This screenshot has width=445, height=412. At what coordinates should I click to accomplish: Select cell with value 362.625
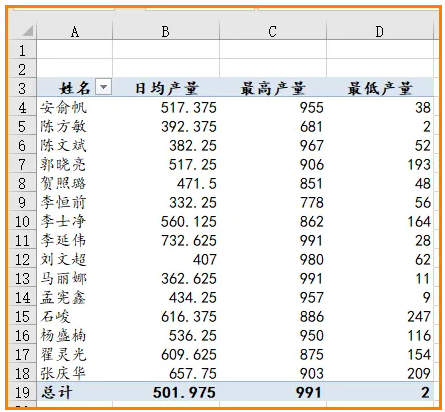point(166,278)
